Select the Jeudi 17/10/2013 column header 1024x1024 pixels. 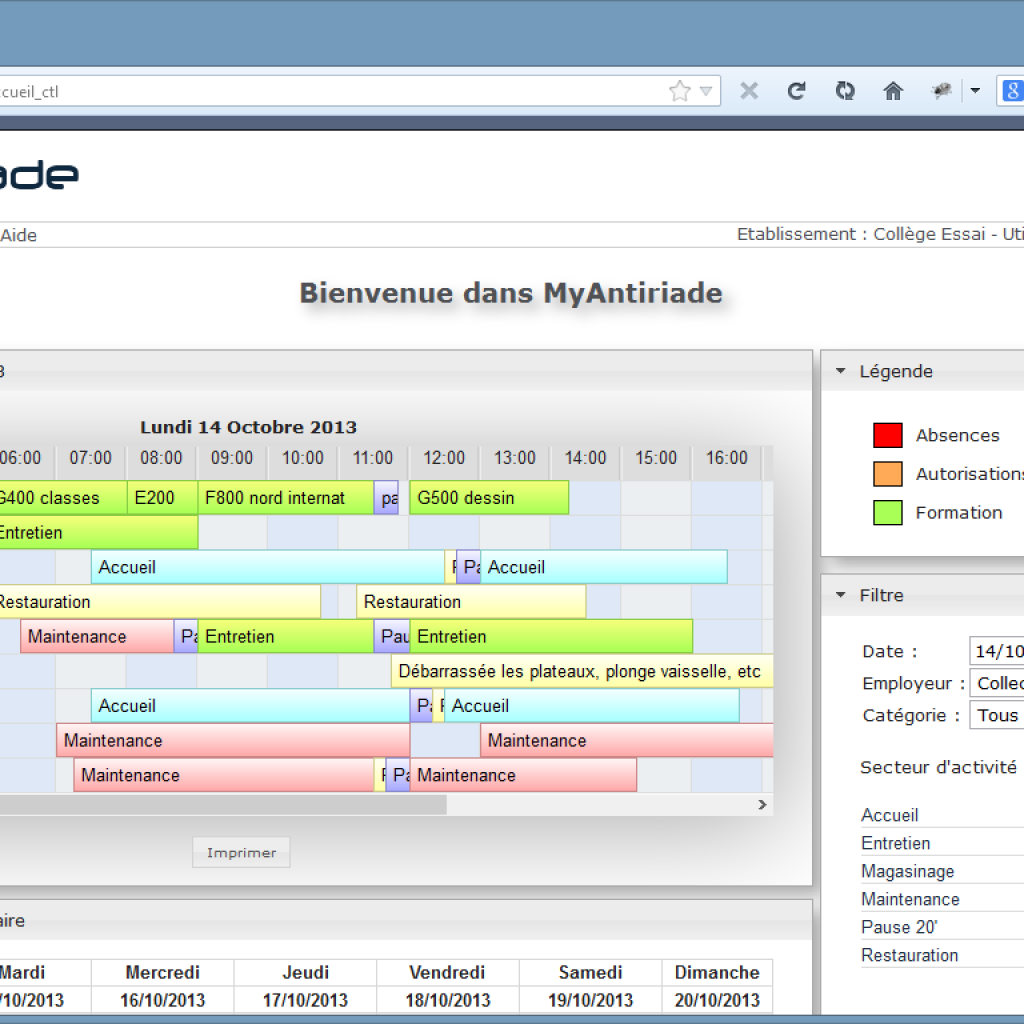point(305,984)
